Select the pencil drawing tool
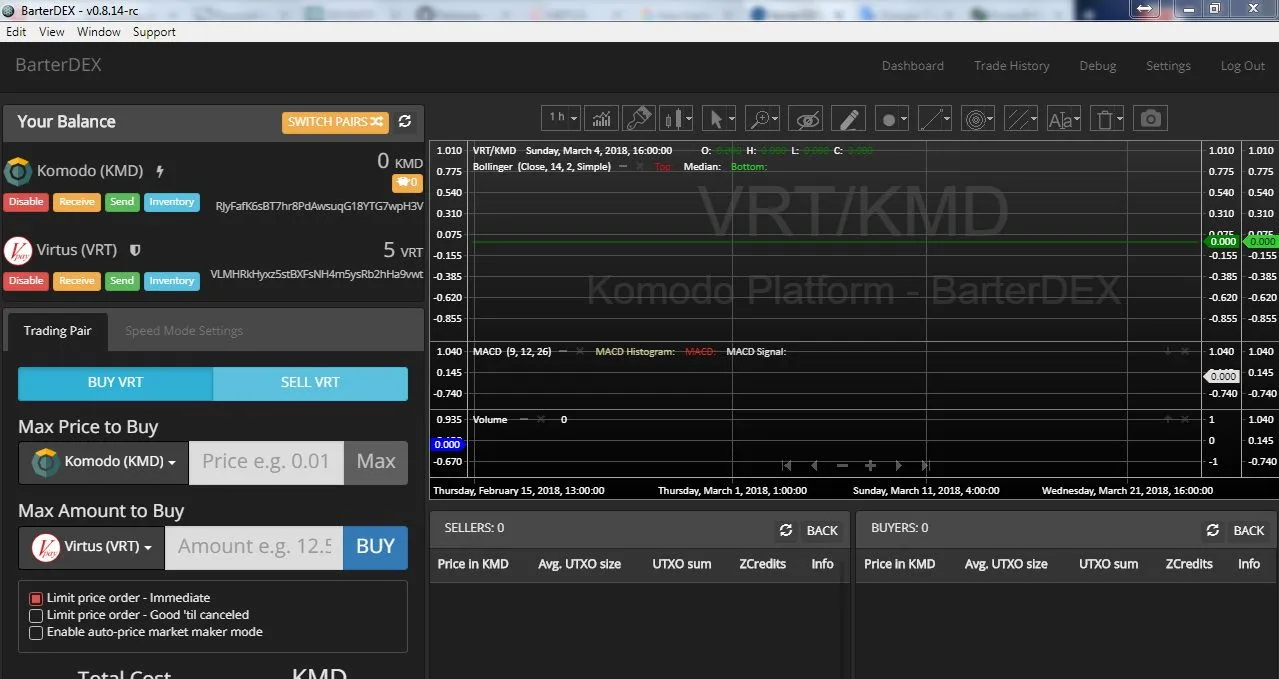1279x679 pixels. [x=848, y=119]
